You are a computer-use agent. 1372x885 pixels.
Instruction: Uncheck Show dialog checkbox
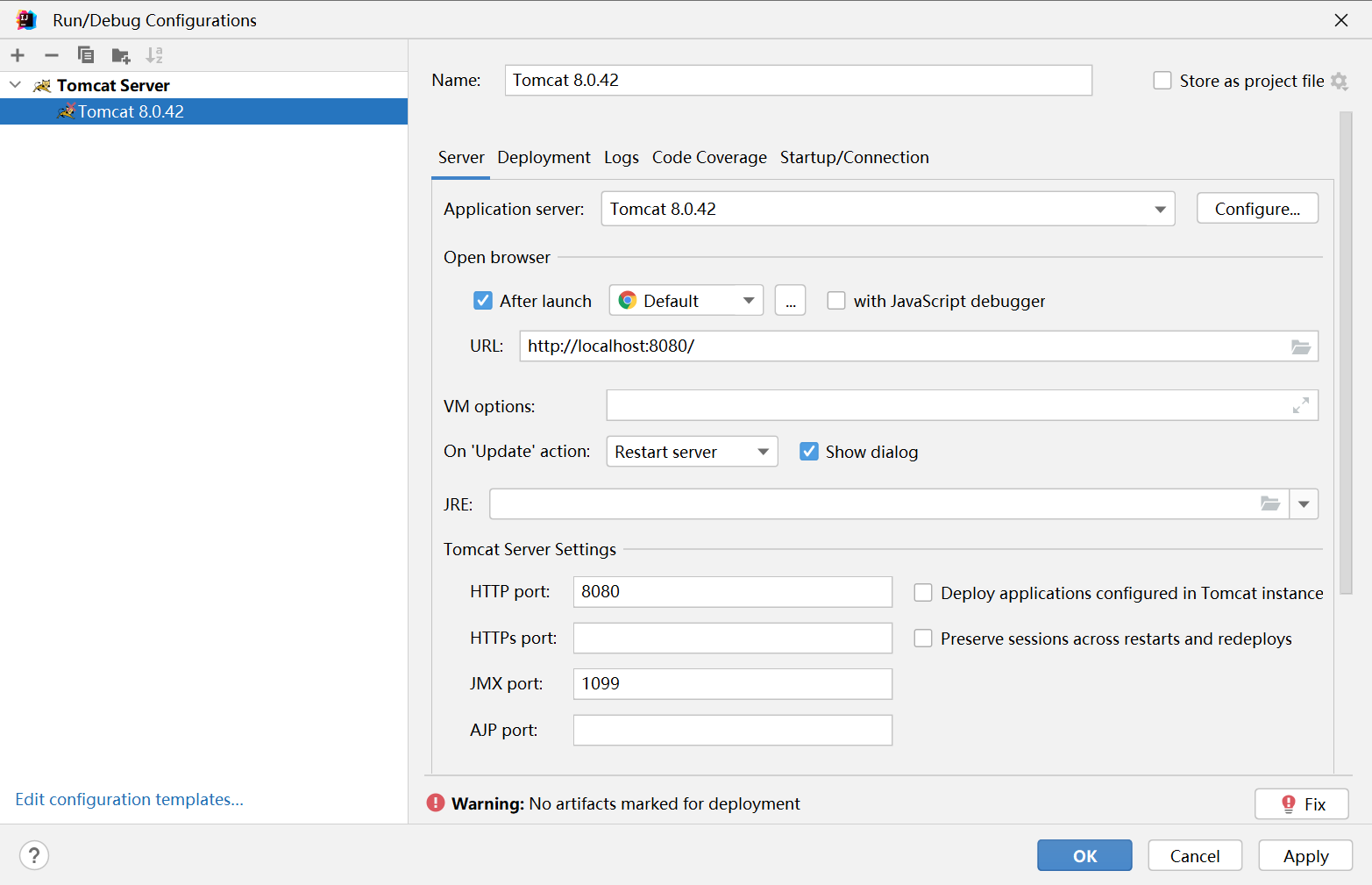click(x=809, y=451)
